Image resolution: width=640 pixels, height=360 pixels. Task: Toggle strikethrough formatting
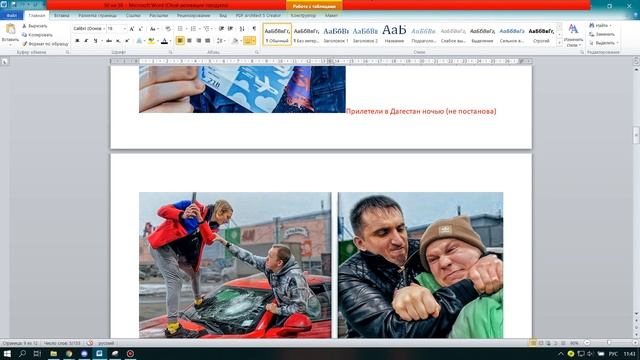point(109,41)
